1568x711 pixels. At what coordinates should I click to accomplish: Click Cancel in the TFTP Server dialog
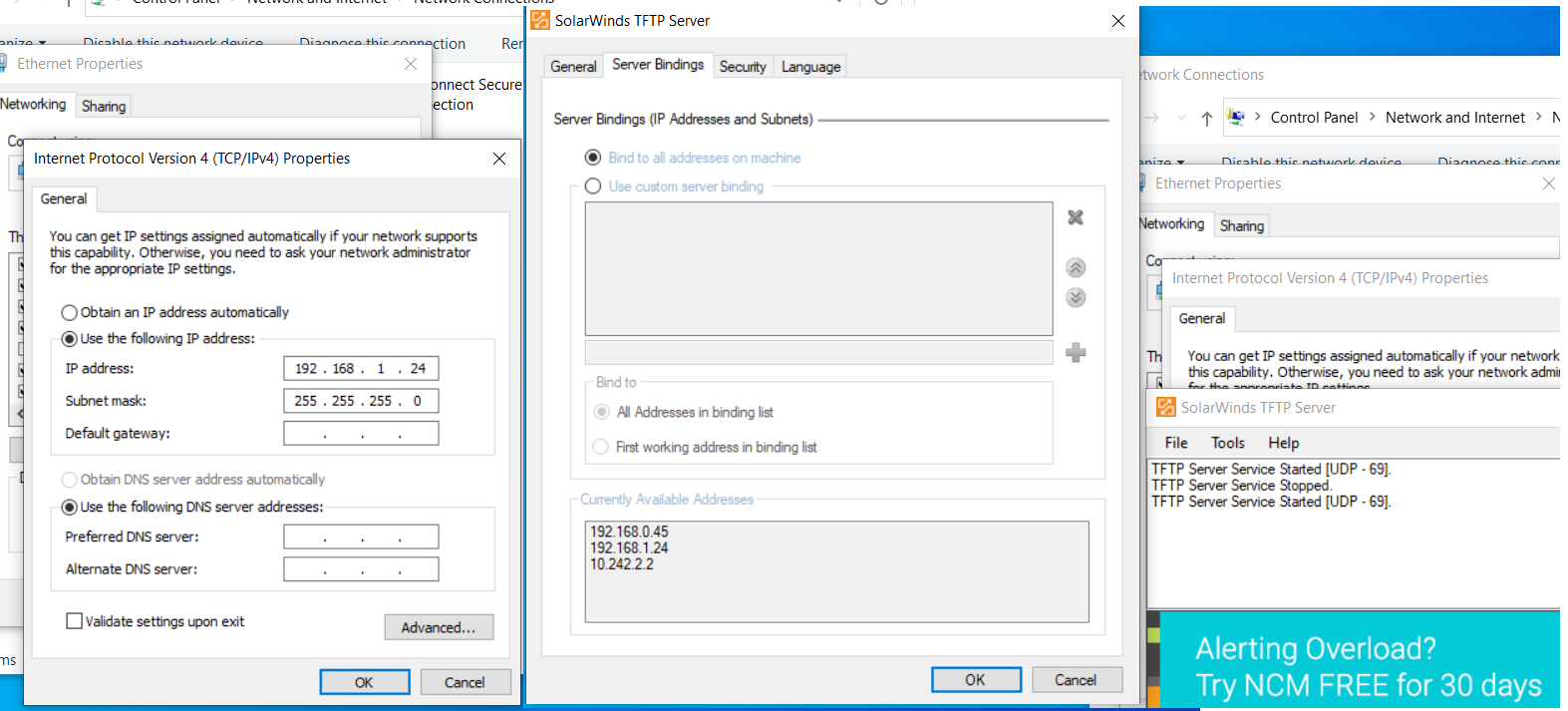pos(1076,680)
